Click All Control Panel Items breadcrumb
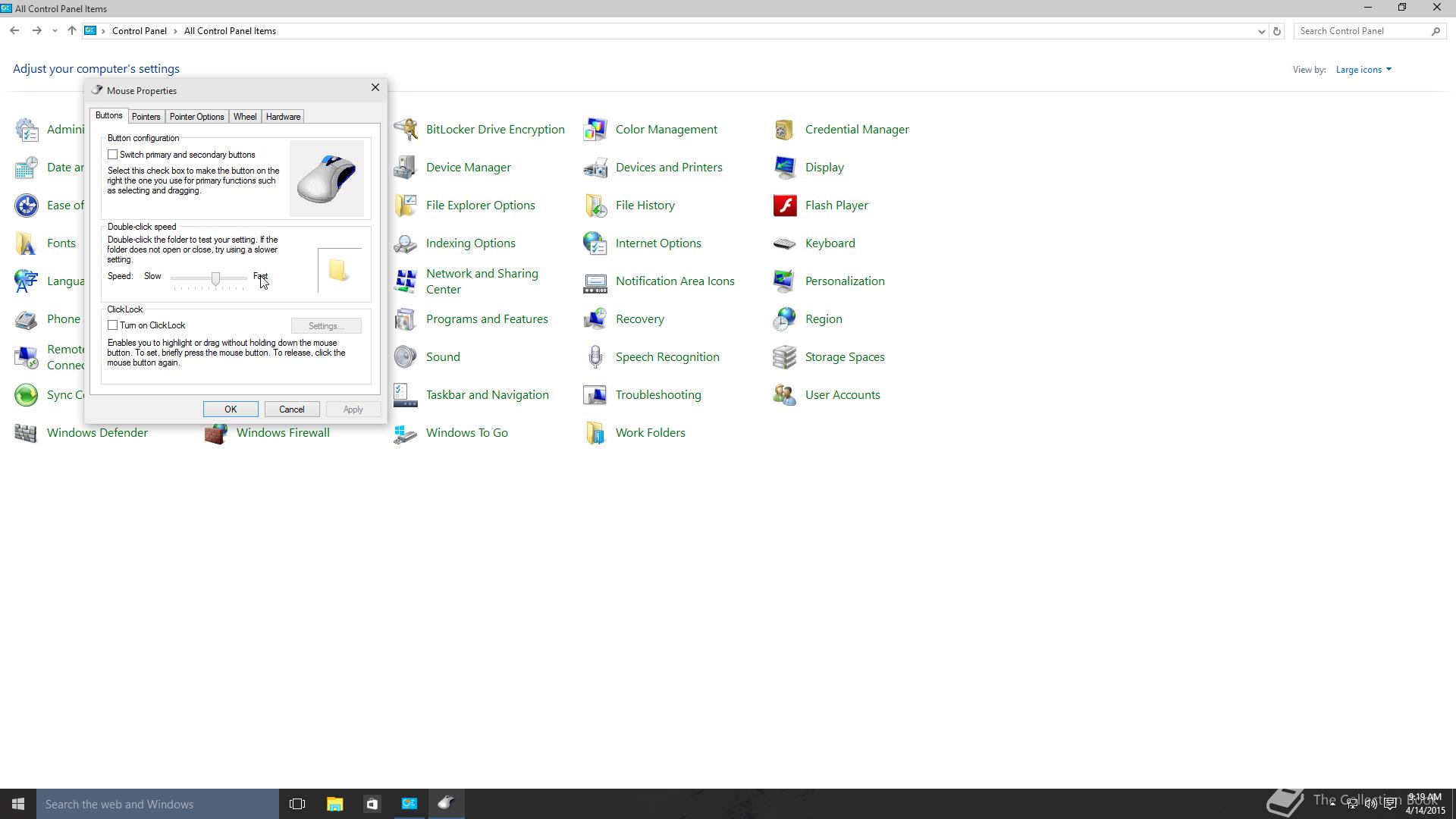1456x819 pixels. [x=230, y=31]
